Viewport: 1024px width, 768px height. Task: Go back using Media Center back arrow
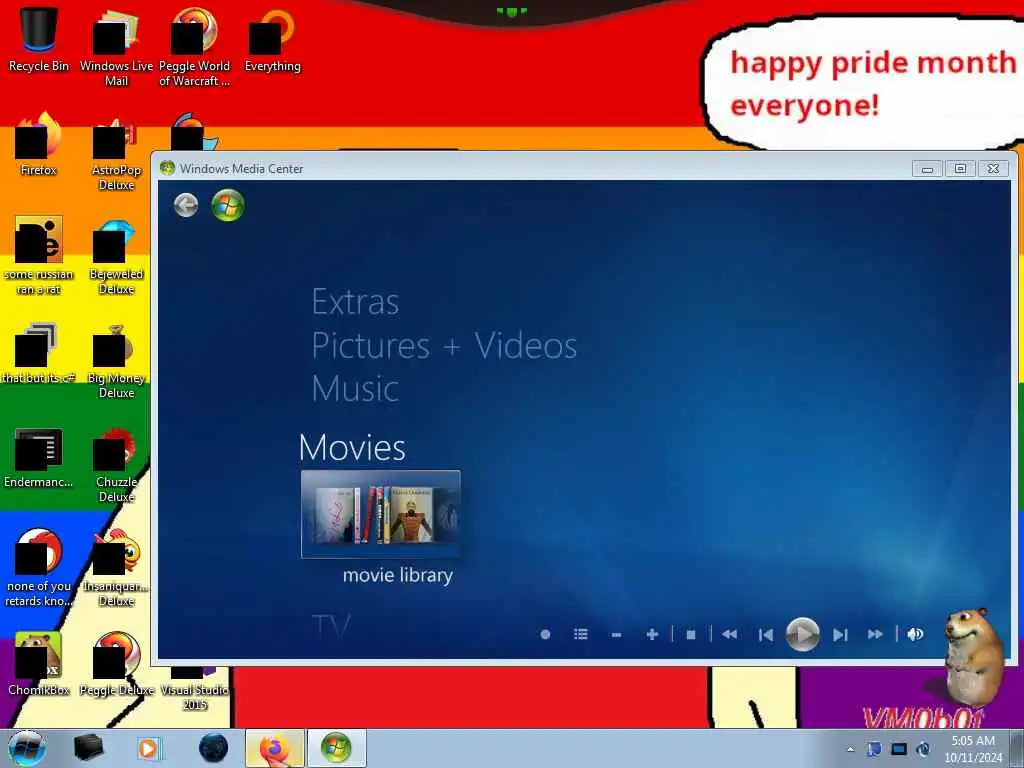186,206
